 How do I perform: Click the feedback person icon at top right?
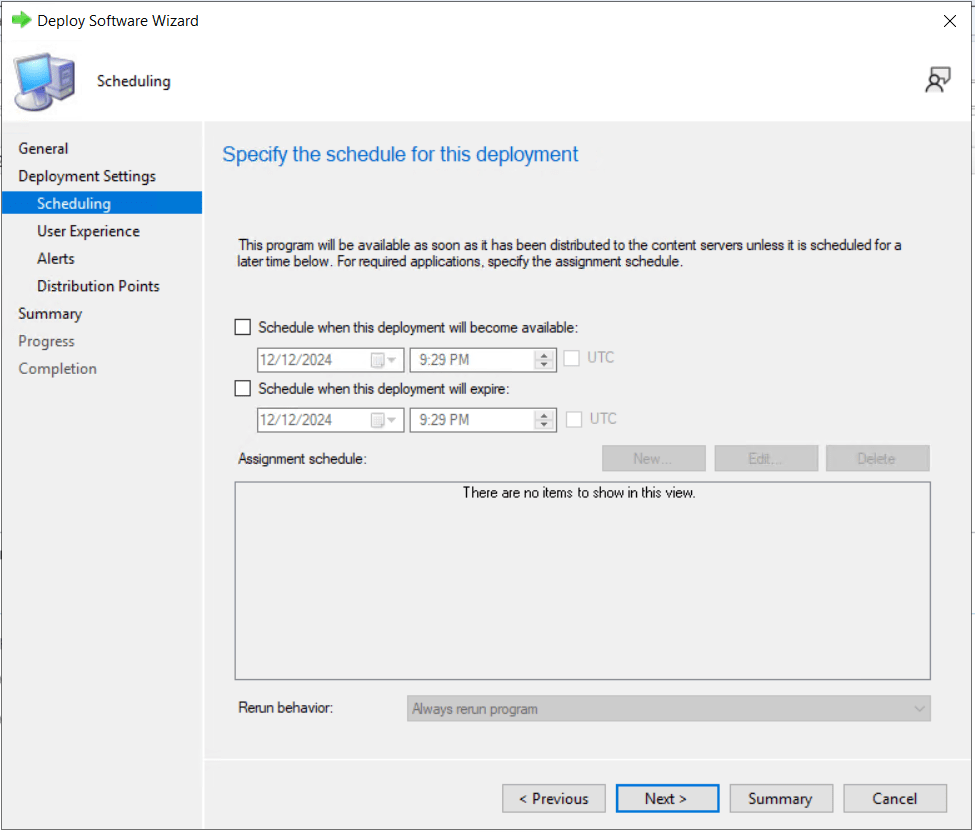(937, 81)
